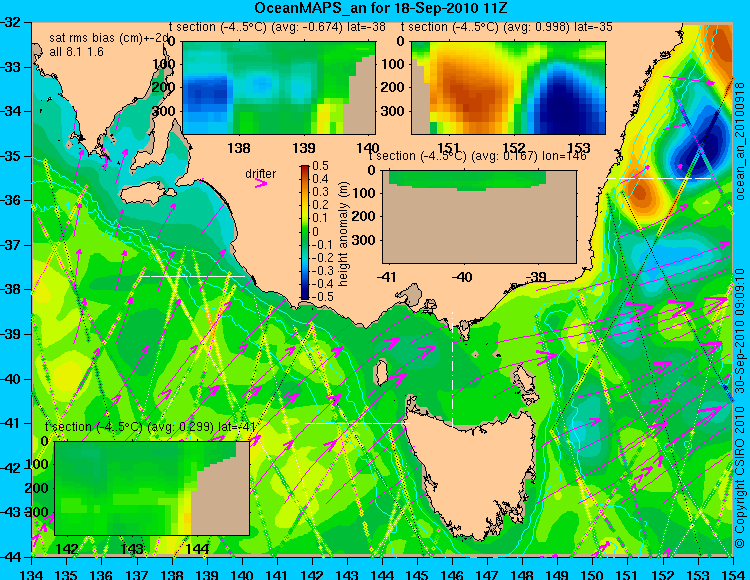Click the "t section (avg: 0.299) lat=-41" caption
Screen dimensions: 750x580
click(x=150, y=427)
